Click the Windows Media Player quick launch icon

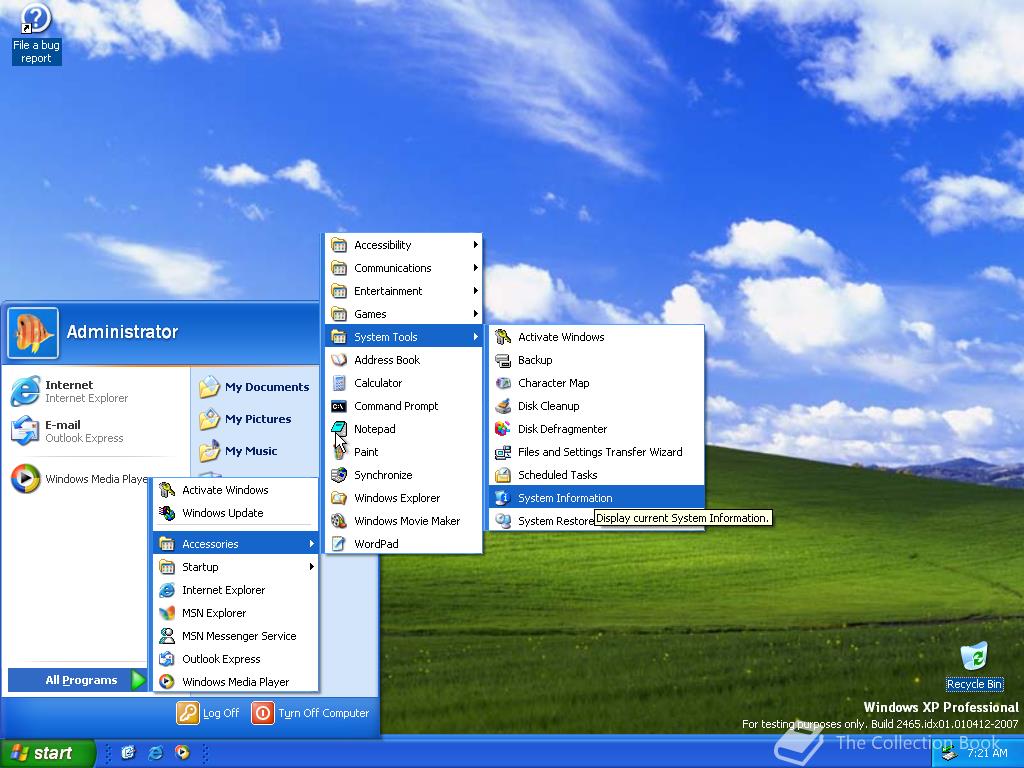click(182, 752)
